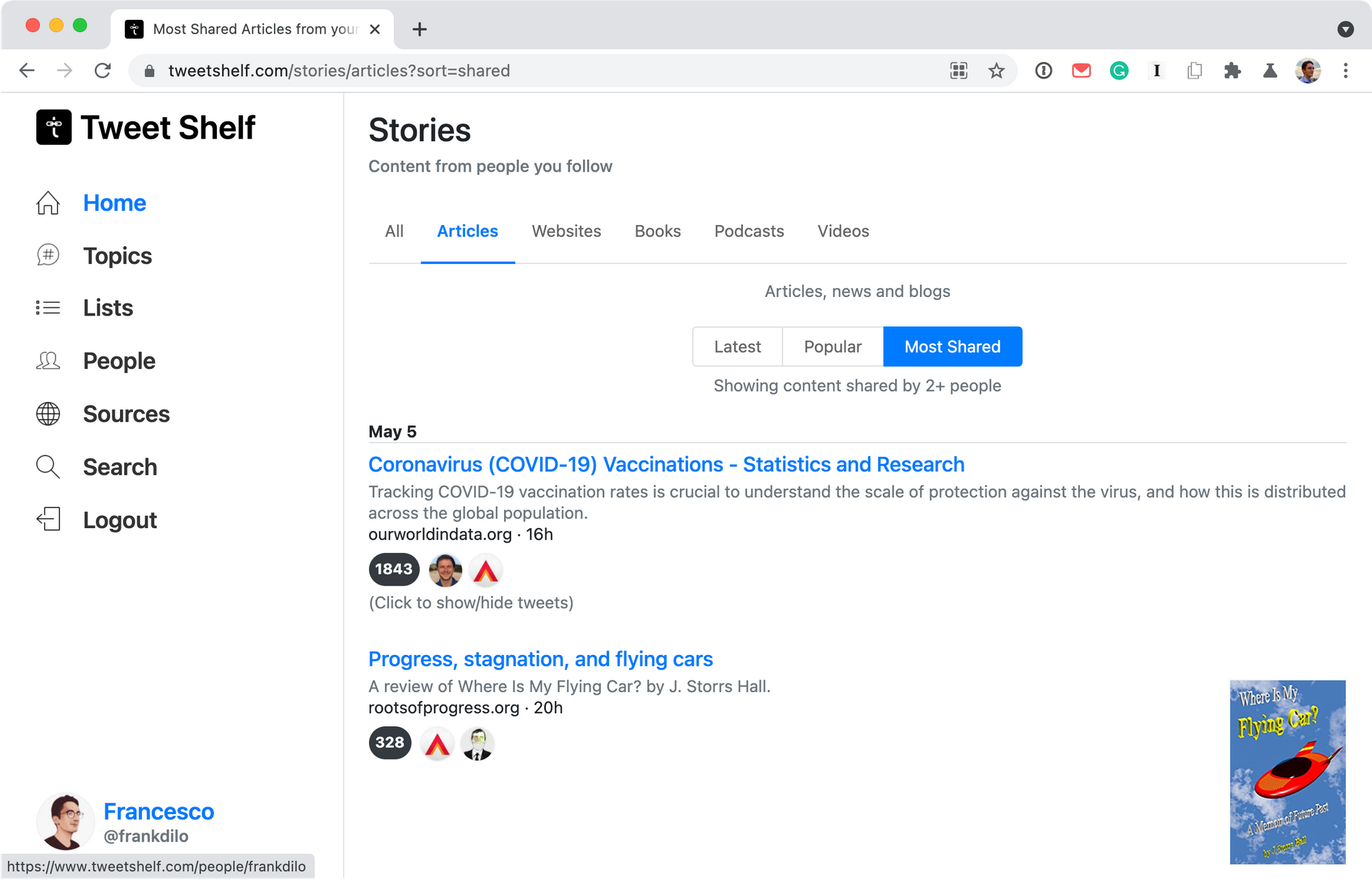1372x880 pixels.
Task: Select the Most Shared sort option
Action: [x=952, y=346]
